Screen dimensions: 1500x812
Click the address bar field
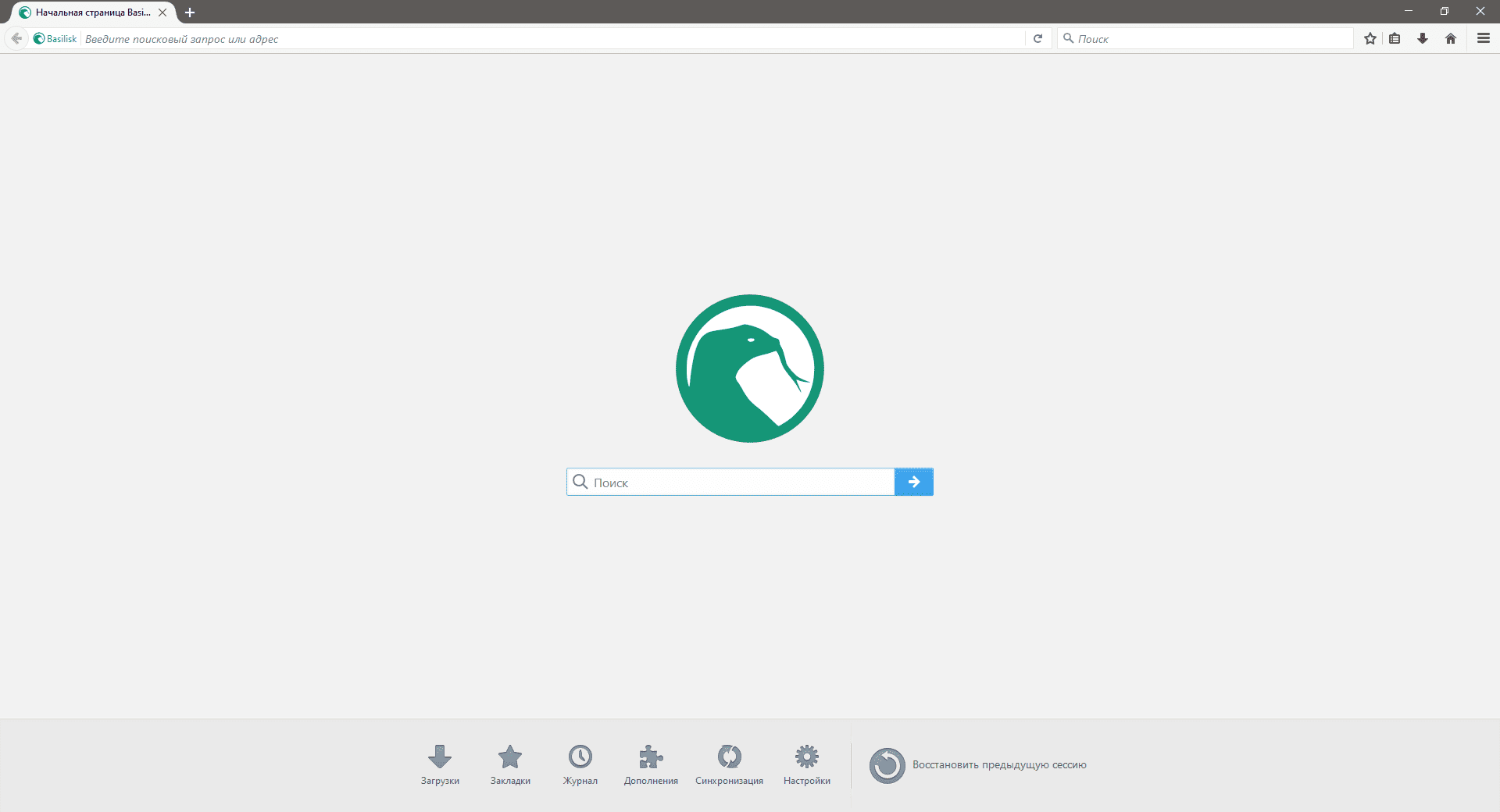[553, 38]
